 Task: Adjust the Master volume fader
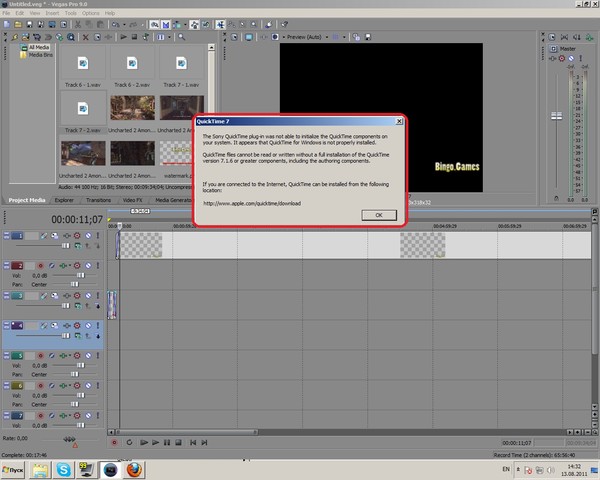point(556,116)
